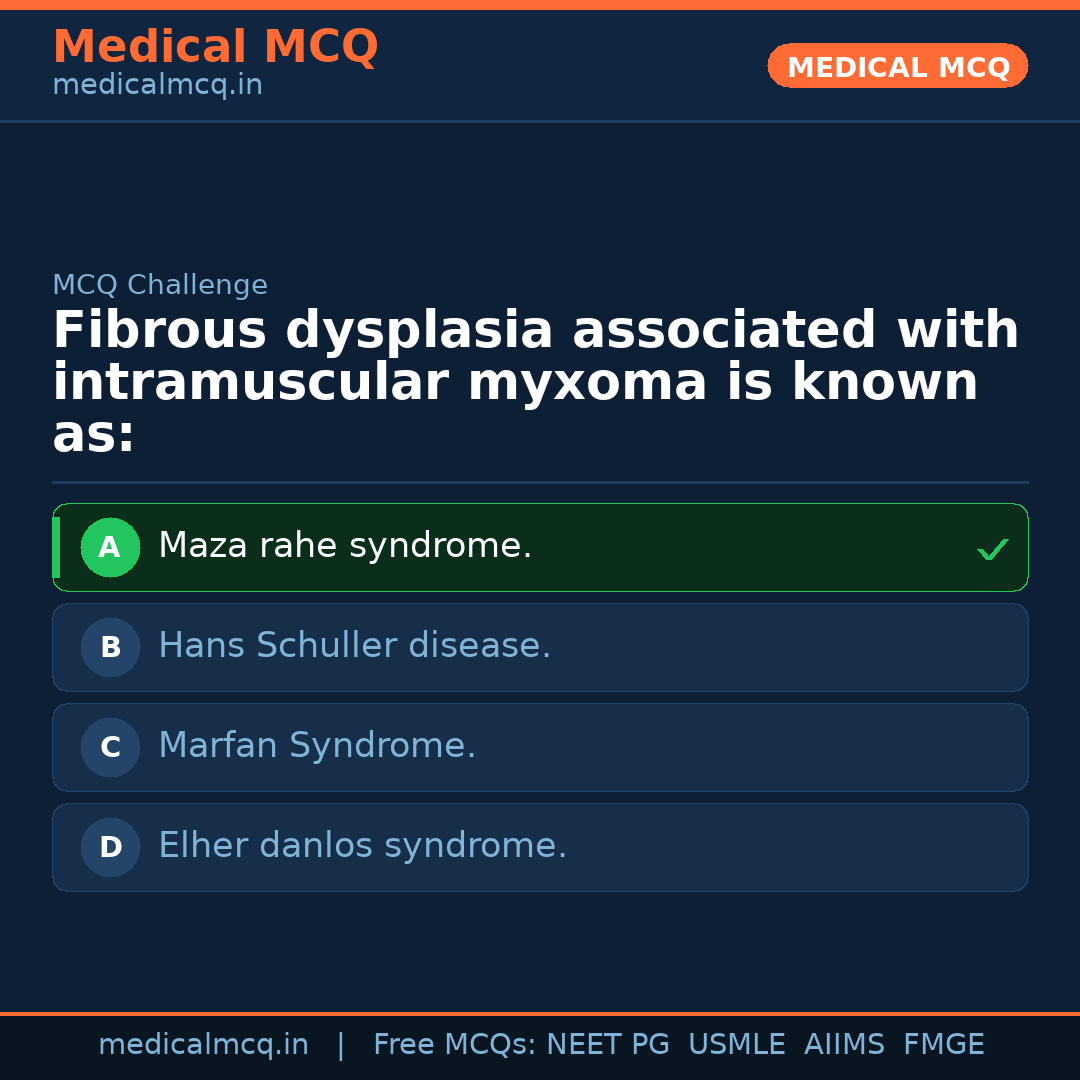
Task: Select the answer text Elher danlos syndrome
Action: (x=362, y=846)
